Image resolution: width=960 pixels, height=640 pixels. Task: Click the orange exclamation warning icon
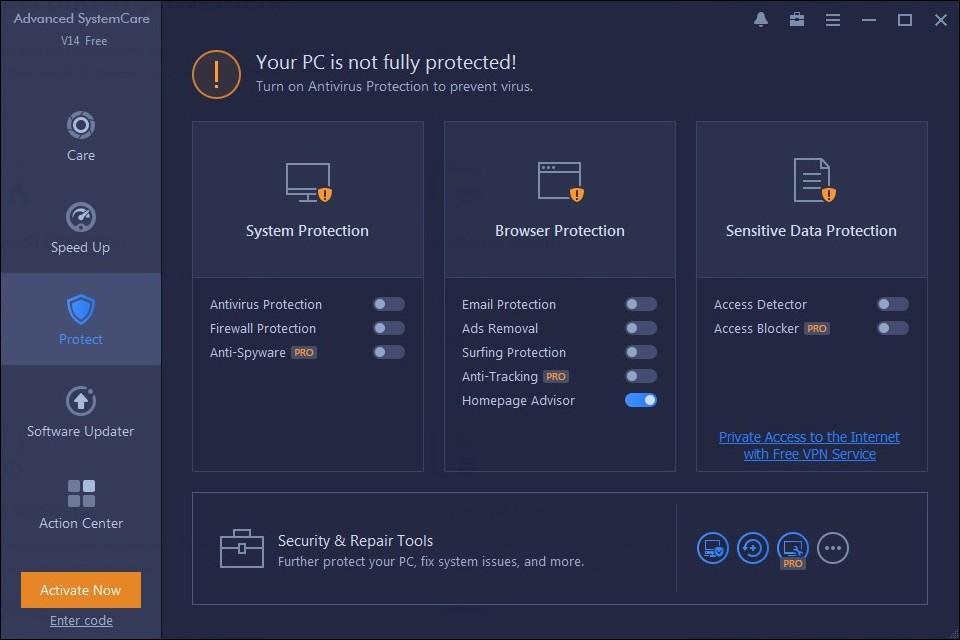click(216, 75)
